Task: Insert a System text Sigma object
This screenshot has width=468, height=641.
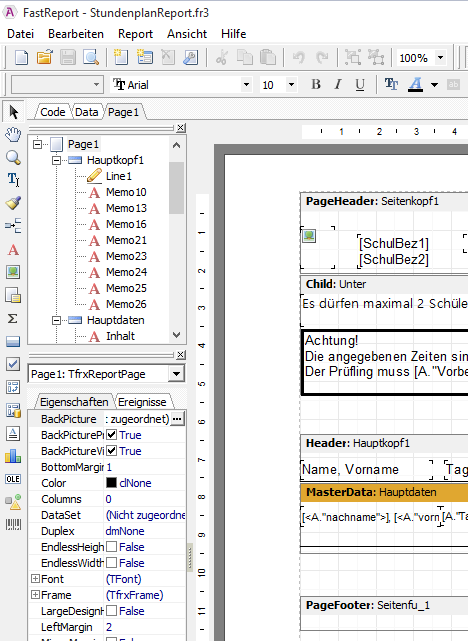Action: 13,318
